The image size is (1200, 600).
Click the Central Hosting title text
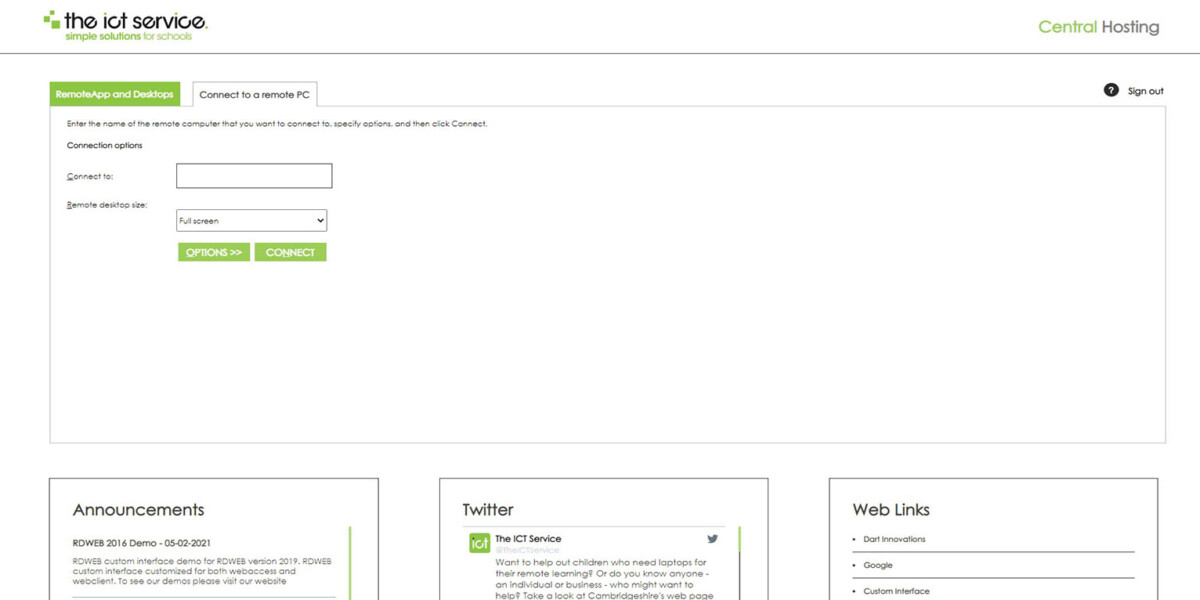click(x=1098, y=27)
